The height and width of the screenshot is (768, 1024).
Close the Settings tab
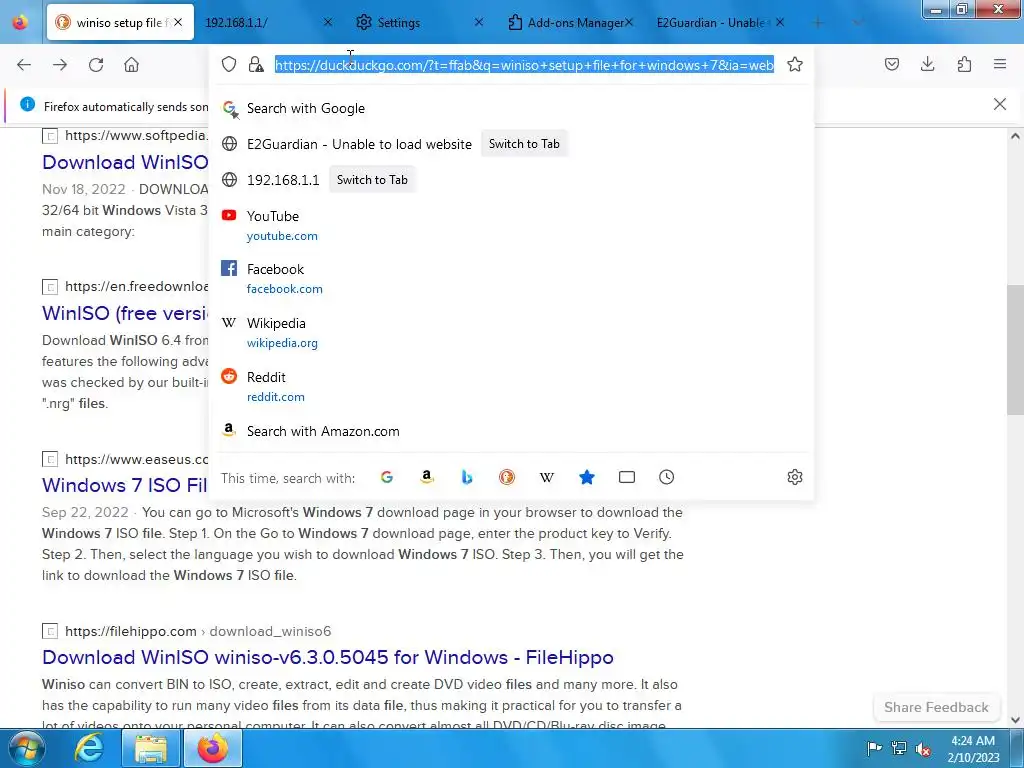(x=479, y=22)
